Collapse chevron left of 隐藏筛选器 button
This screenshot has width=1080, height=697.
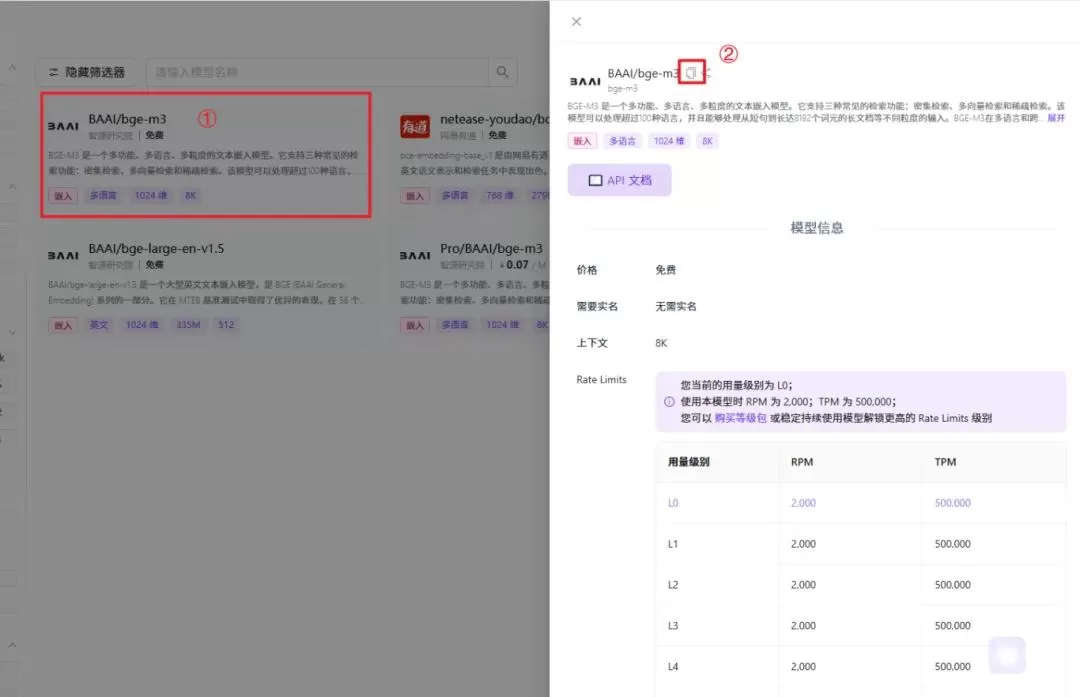point(12,67)
